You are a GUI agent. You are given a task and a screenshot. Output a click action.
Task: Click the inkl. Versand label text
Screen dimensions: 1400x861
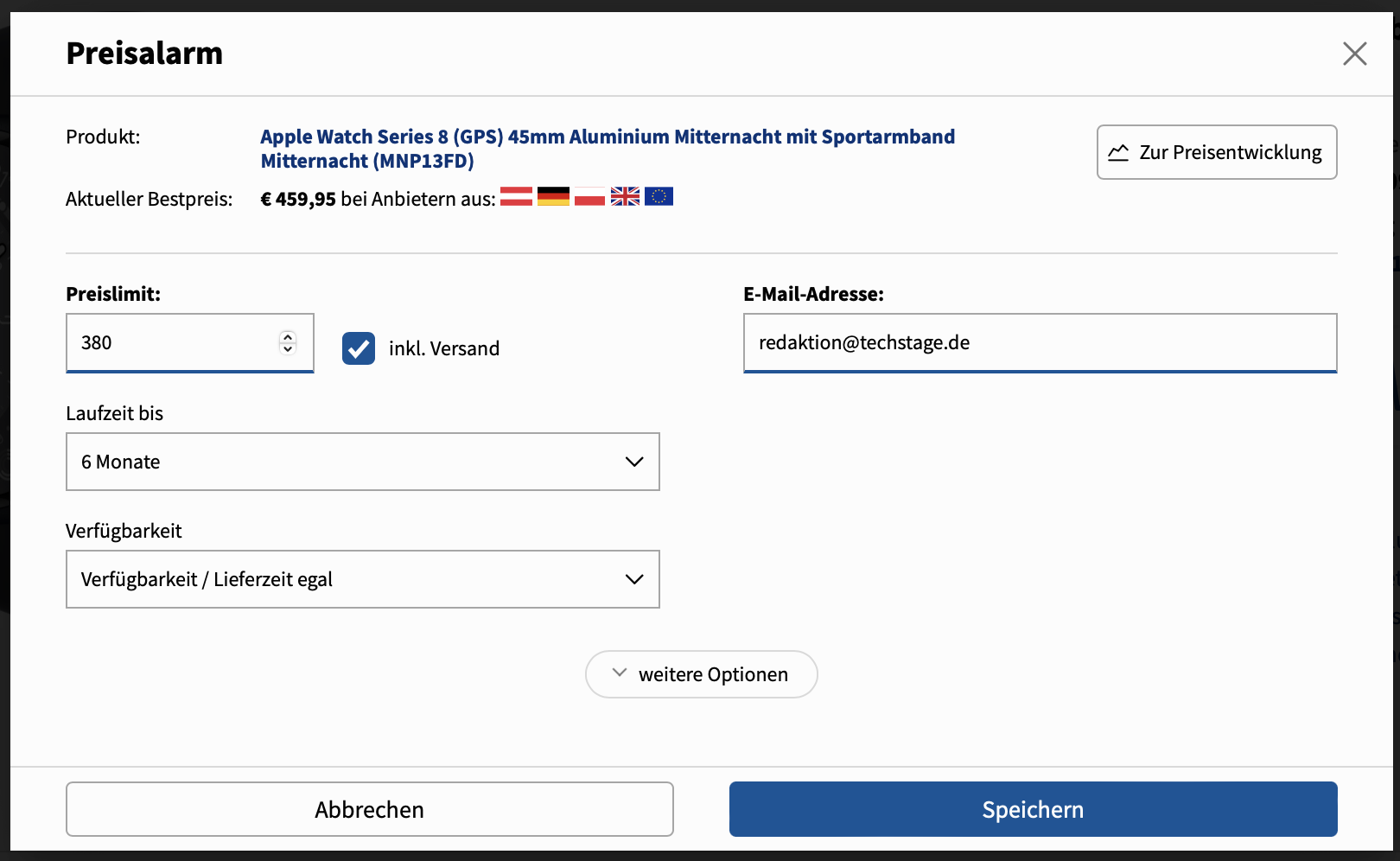pyautogui.click(x=444, y=348)
